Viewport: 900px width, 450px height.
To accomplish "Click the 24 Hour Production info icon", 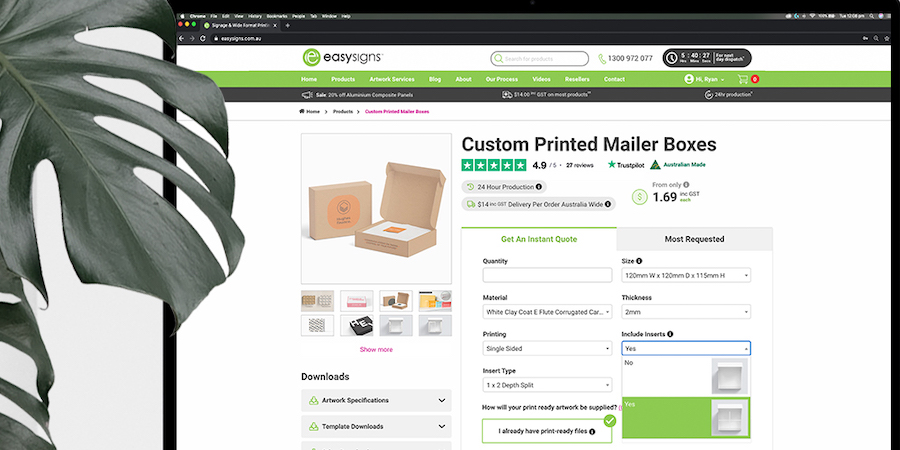I will coord(539,187).
